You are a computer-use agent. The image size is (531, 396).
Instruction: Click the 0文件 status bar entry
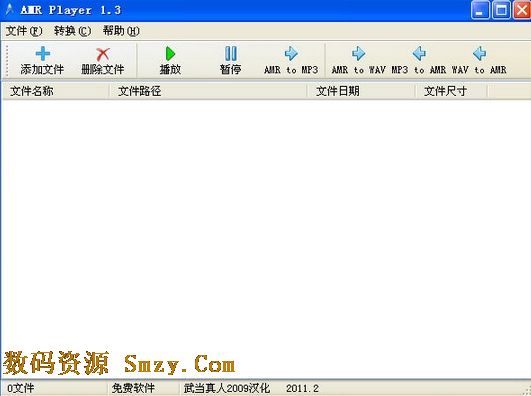[21, 388]
